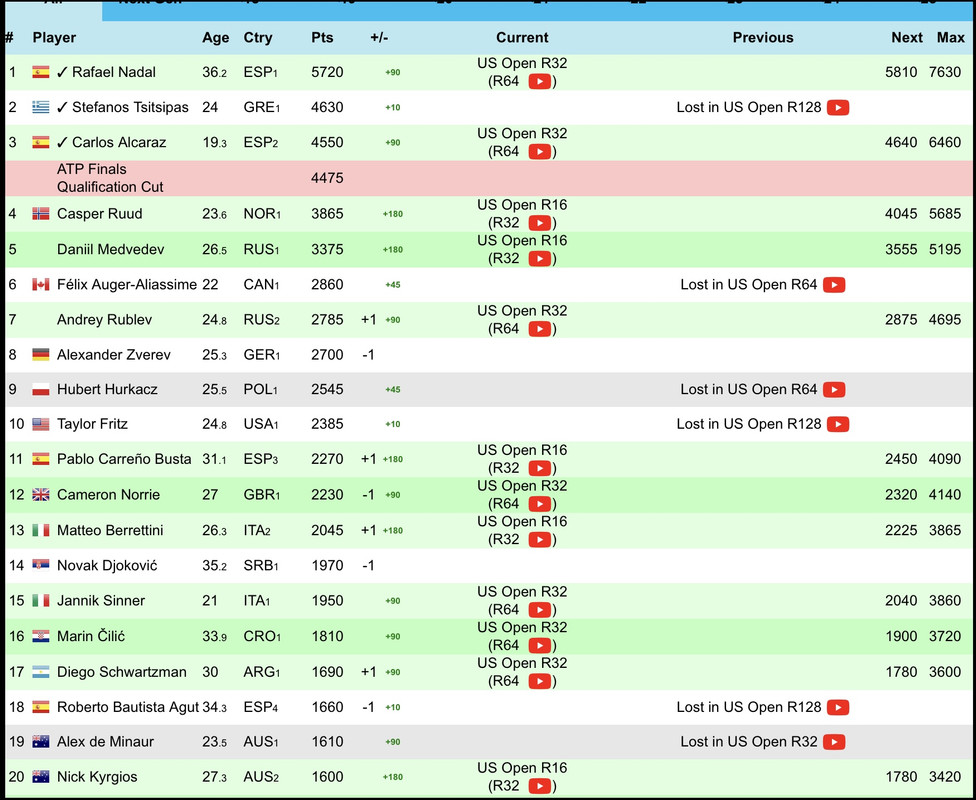Click the Previous column header

(763, 38)
